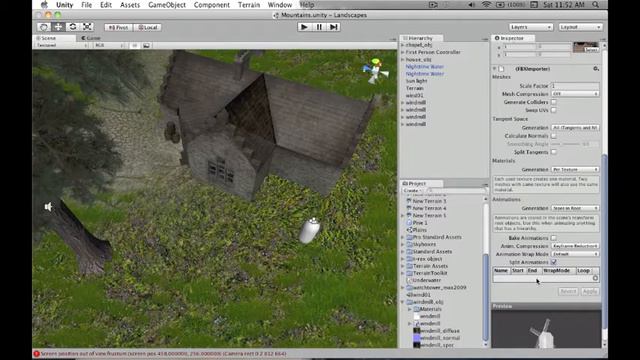Open the Layout dropdown
This screenshot has height=360, width=640.
580,27
